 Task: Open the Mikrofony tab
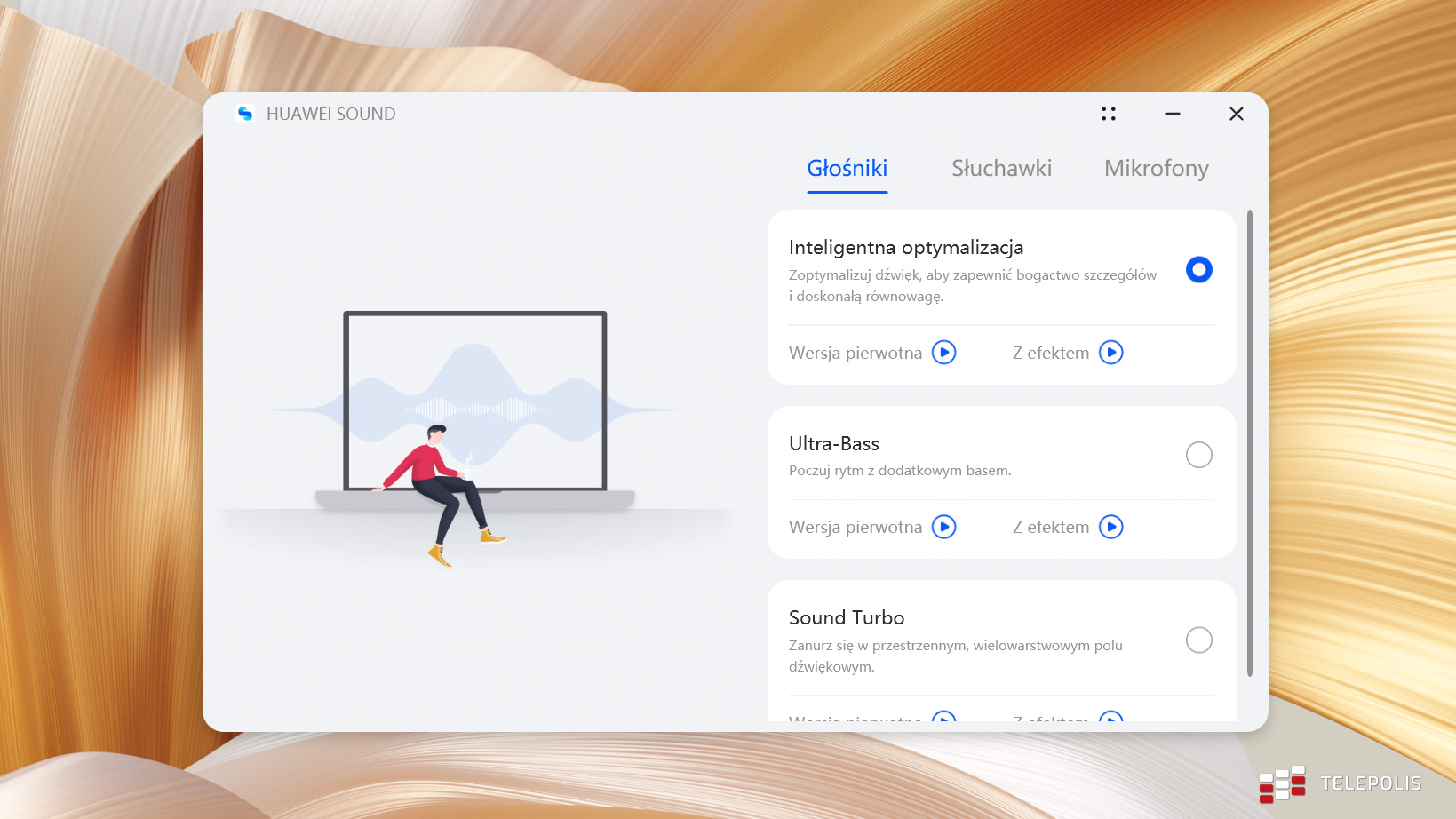1156,169
